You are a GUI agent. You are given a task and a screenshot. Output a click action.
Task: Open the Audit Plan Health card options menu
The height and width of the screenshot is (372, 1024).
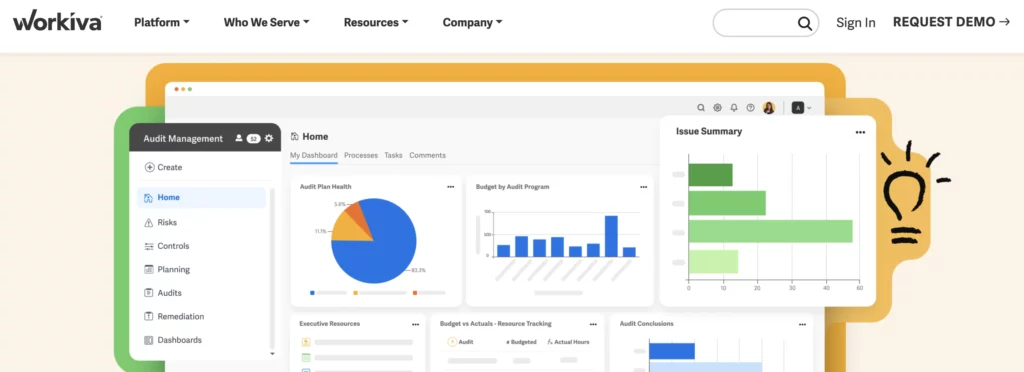pyautogui.click(x=451, y=187)
